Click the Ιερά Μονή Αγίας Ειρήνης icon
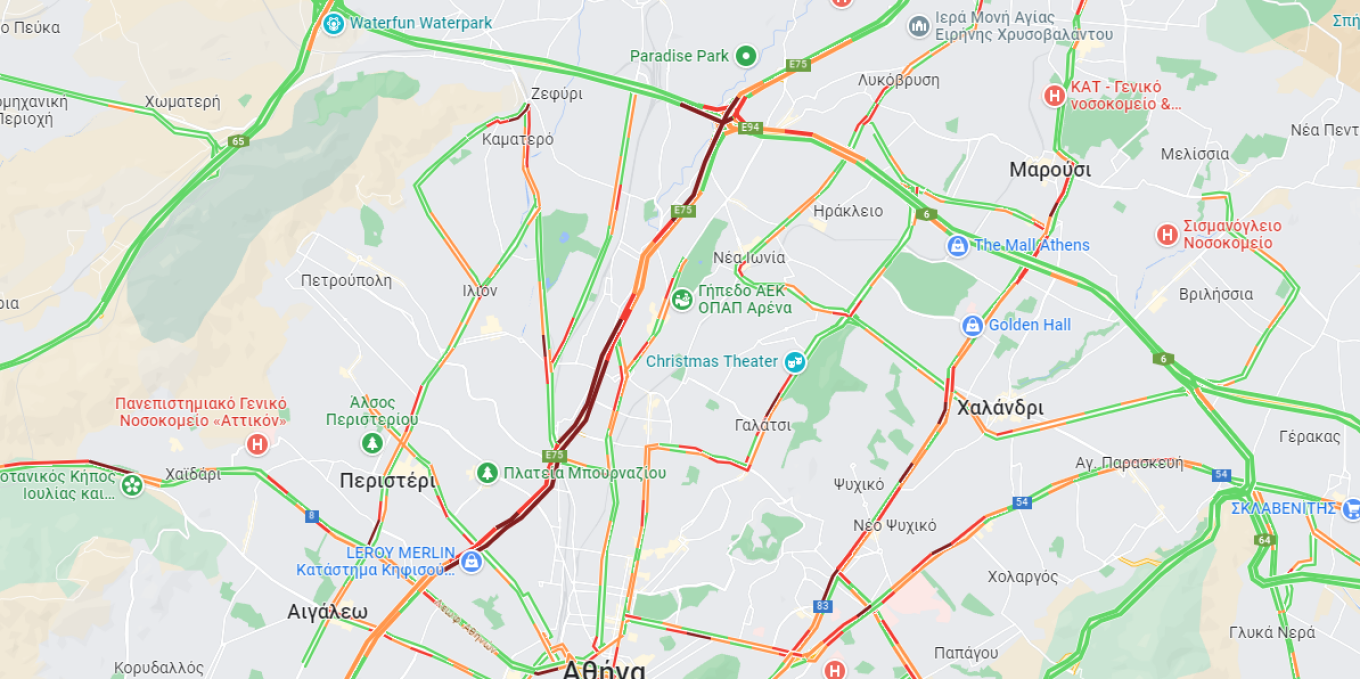The width and height of the screenshot is (1360, 679). coord(919,25)
